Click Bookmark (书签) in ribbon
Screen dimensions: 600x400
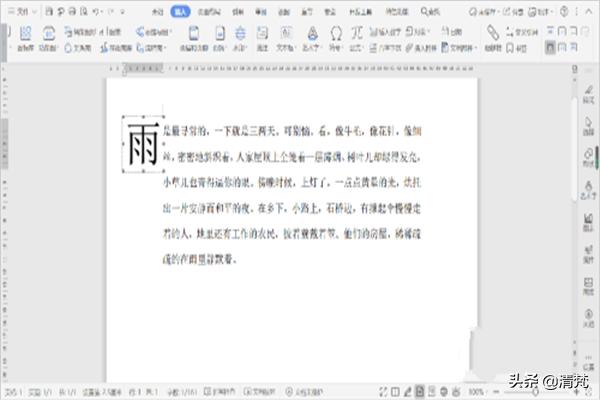click(517, 48)
